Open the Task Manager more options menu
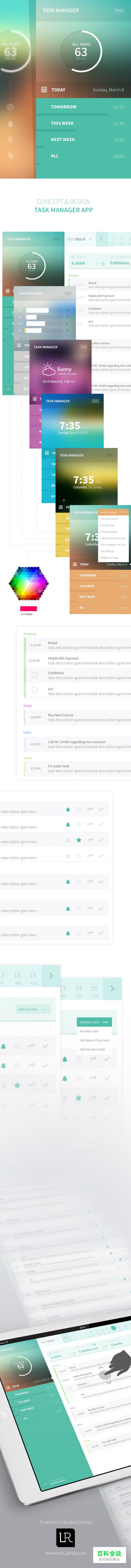This screenshot has height=1568, width=131. pyautogui.click(x=118, y=10)
